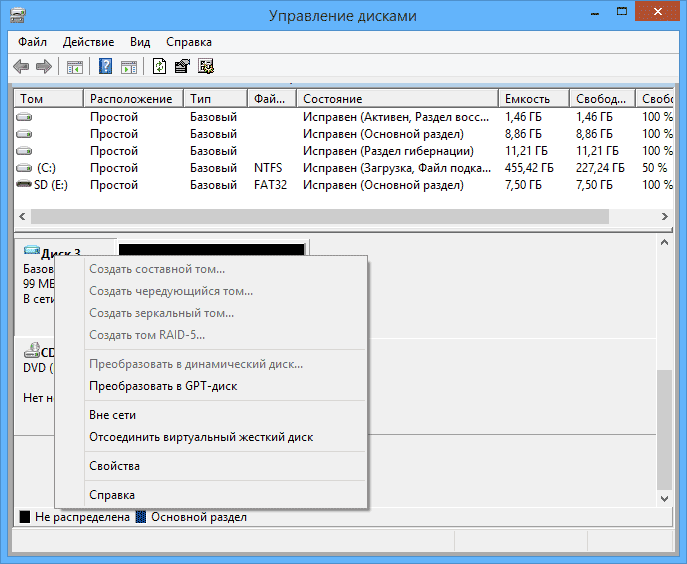Click the horizontal scrollbar left arrow

click(22, 216)
